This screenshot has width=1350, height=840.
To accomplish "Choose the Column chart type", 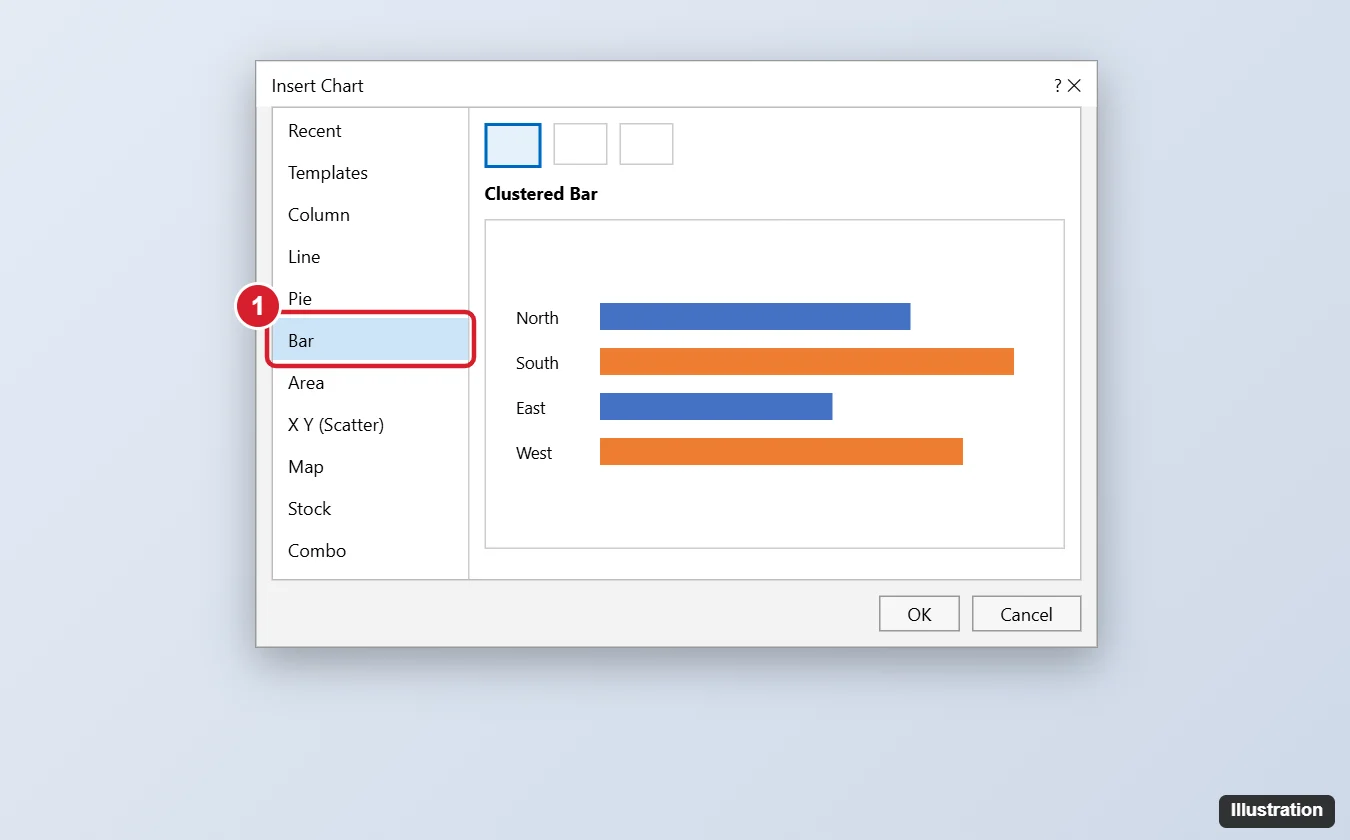I will pyautogui.click(x=370, y=215).
